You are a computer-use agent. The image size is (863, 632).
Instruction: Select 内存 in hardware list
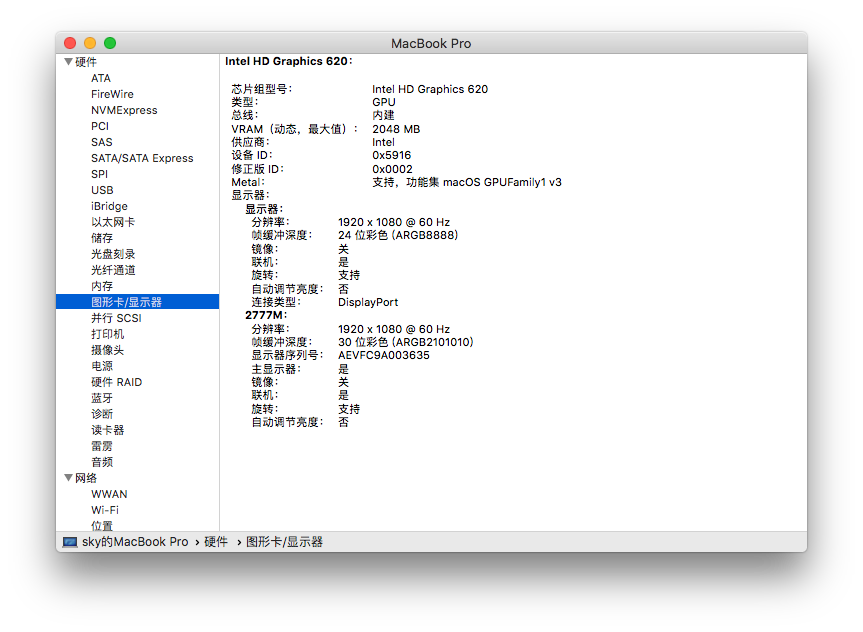pyautogui.click(x=102, y=286)
